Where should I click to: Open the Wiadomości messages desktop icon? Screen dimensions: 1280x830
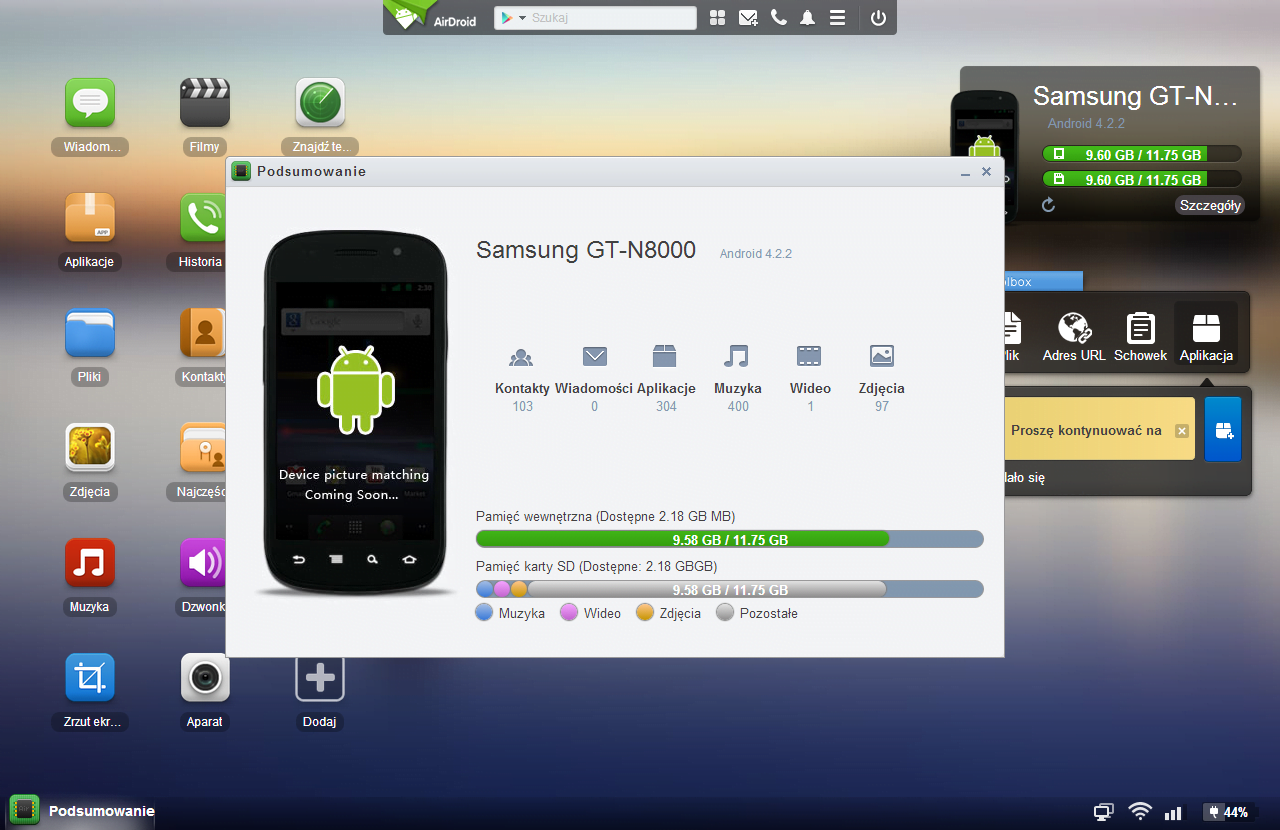click(90, 103)
